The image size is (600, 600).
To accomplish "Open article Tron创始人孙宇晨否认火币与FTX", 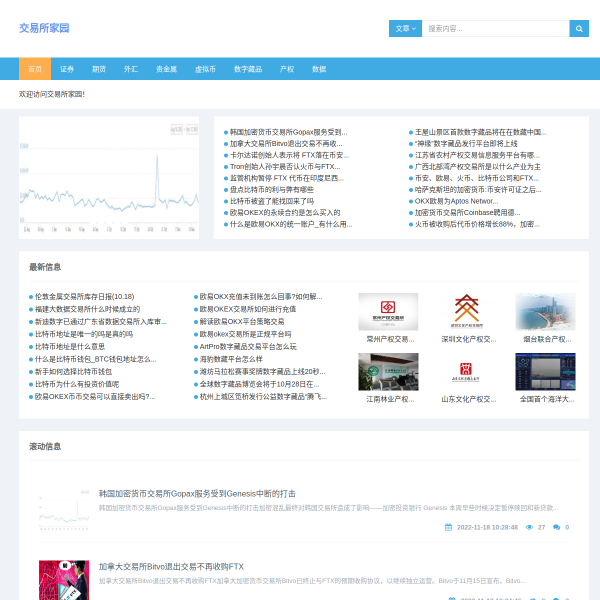I will tap(285, 167).
